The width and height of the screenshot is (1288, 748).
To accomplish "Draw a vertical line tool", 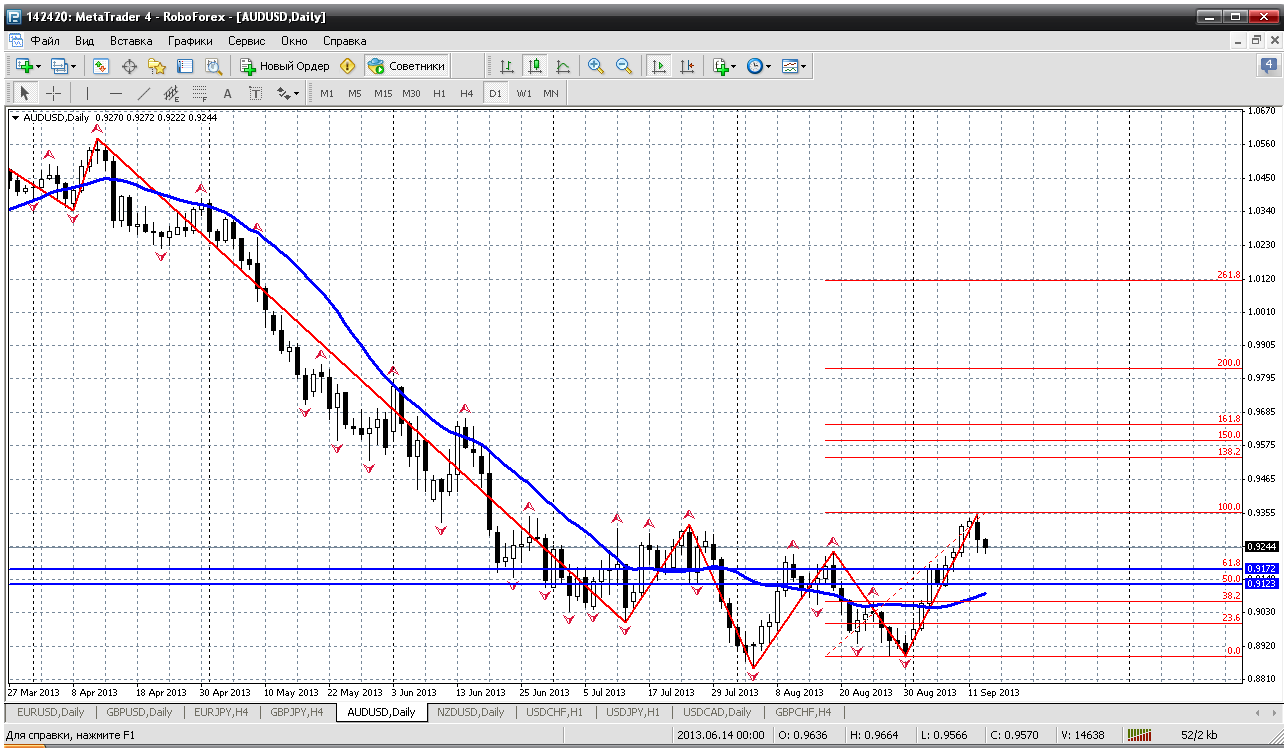I will [87, 93].
